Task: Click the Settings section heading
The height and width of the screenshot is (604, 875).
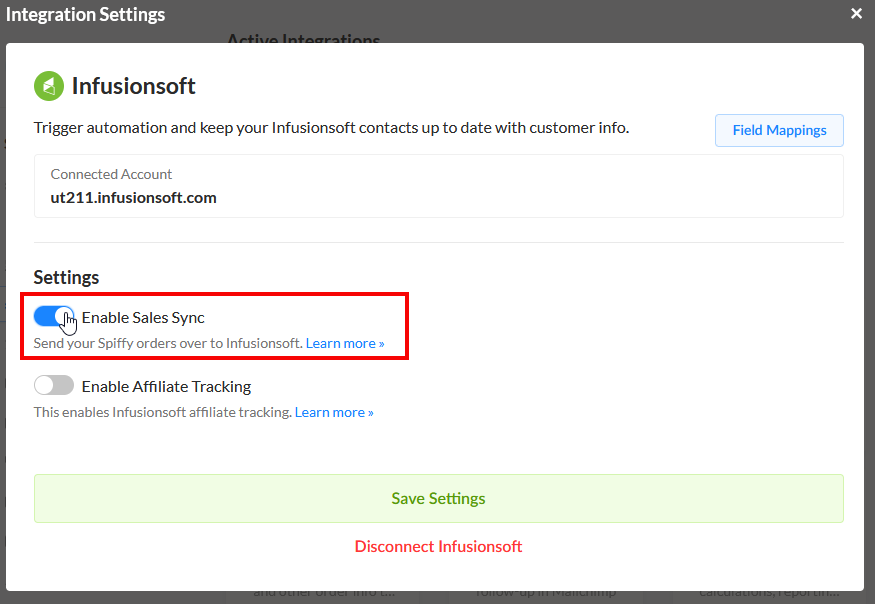Action: pos(66,277)
